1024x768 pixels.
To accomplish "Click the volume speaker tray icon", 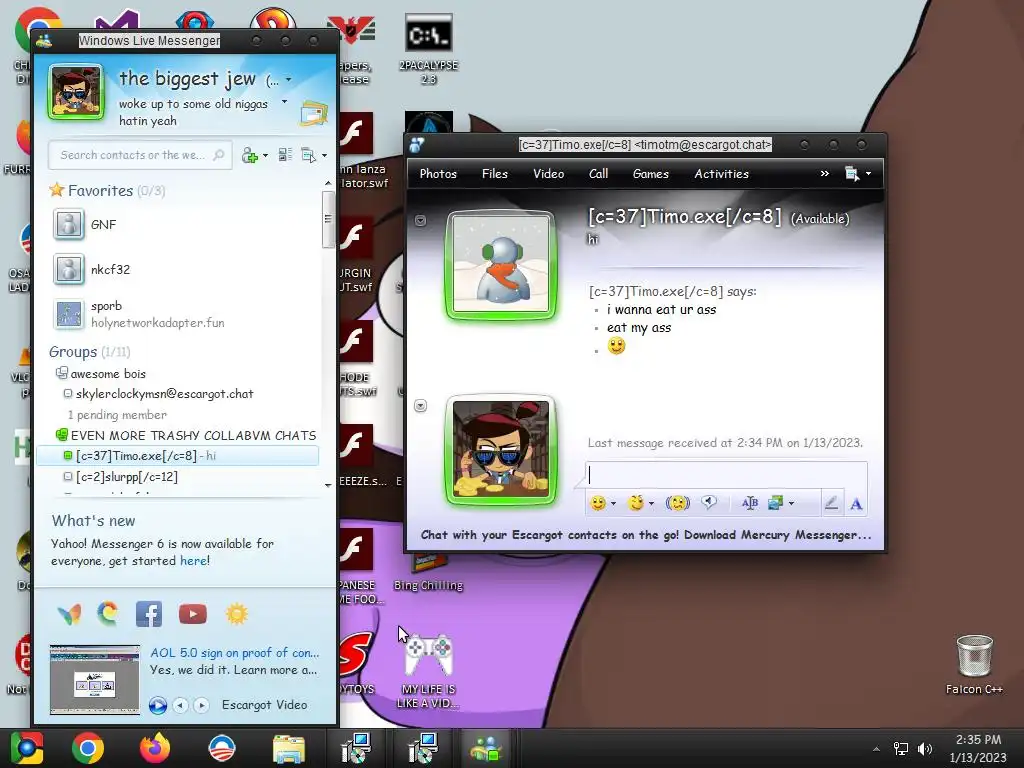I will point(925,749).
